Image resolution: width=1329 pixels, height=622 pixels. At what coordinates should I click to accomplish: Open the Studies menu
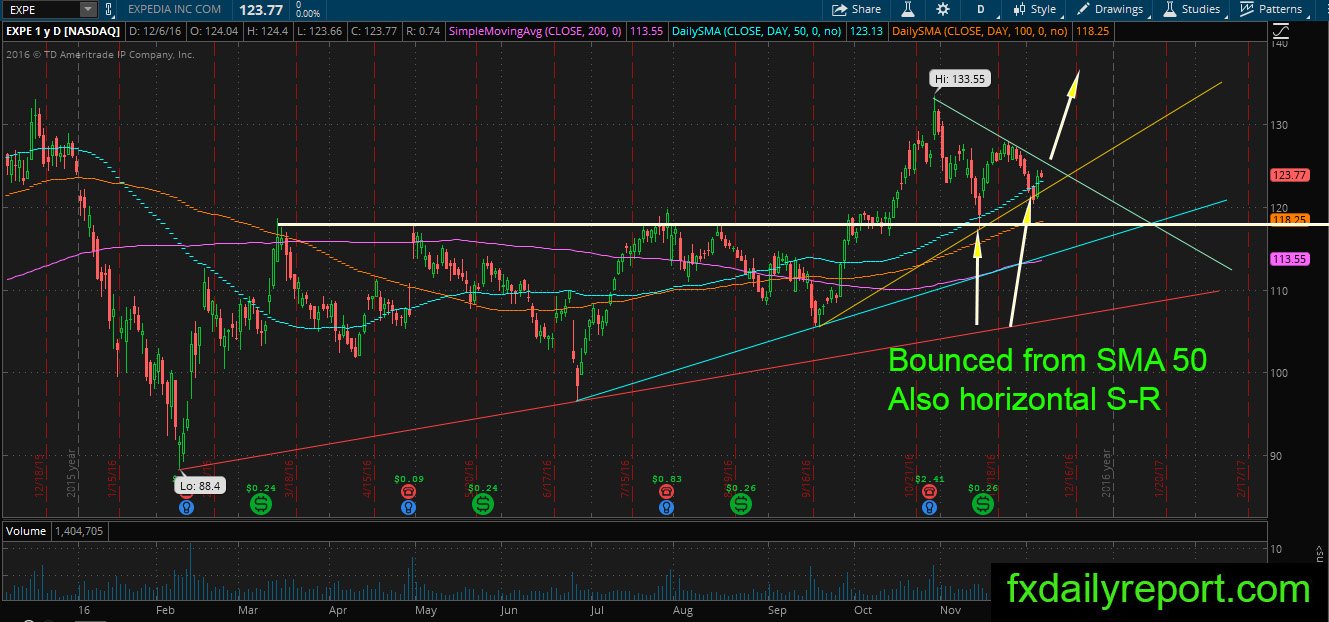(1191, 9)
